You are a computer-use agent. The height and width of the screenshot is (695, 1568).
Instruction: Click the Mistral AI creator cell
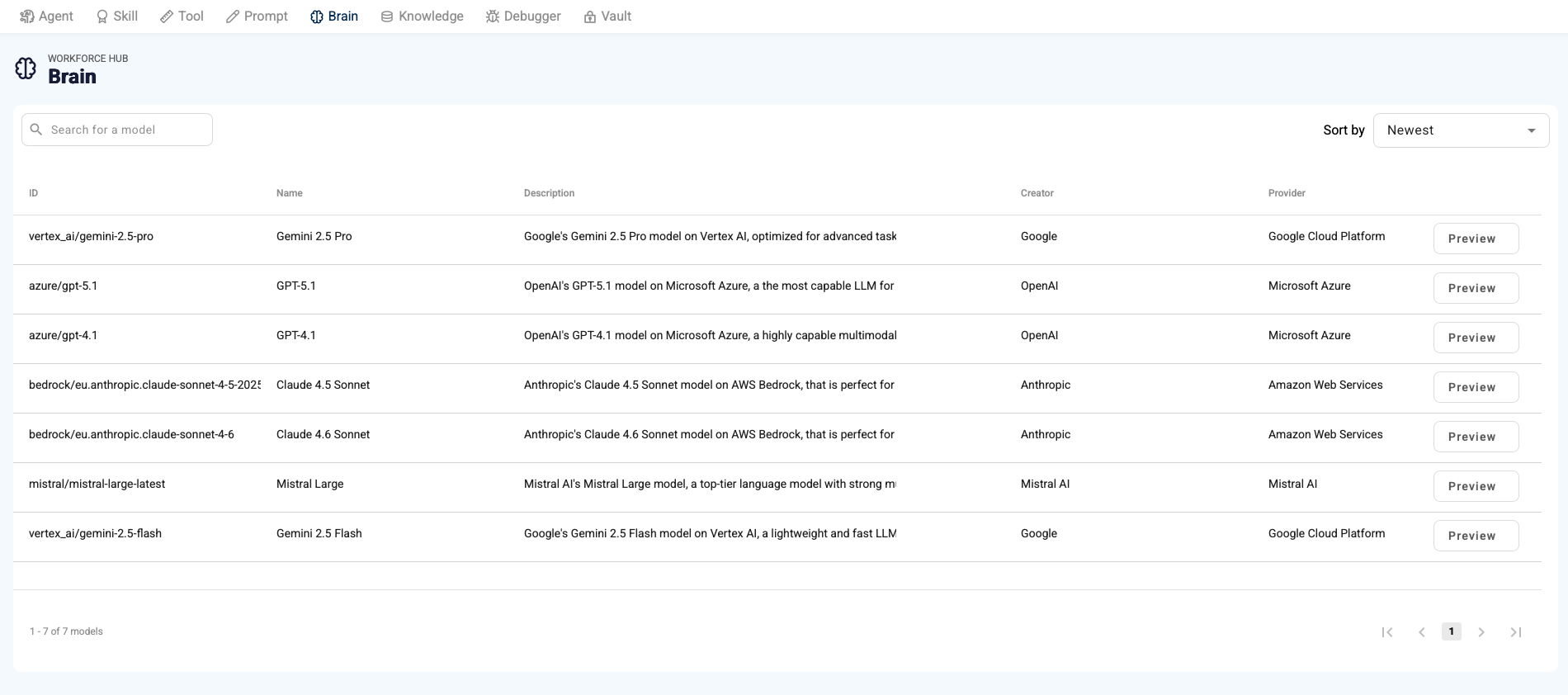coord(1045,484)
